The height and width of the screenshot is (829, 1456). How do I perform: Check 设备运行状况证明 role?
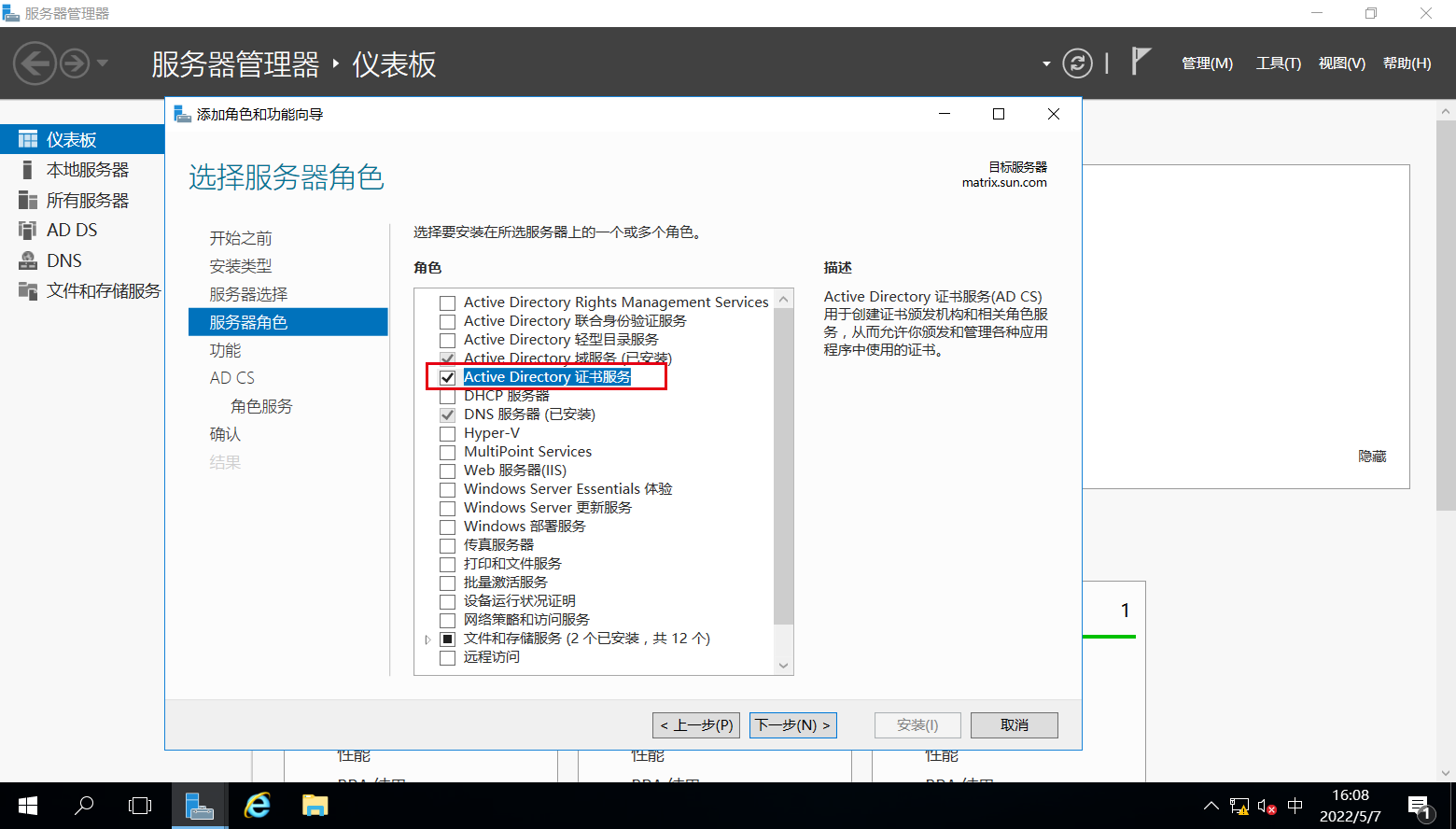[x=448, y=601]
